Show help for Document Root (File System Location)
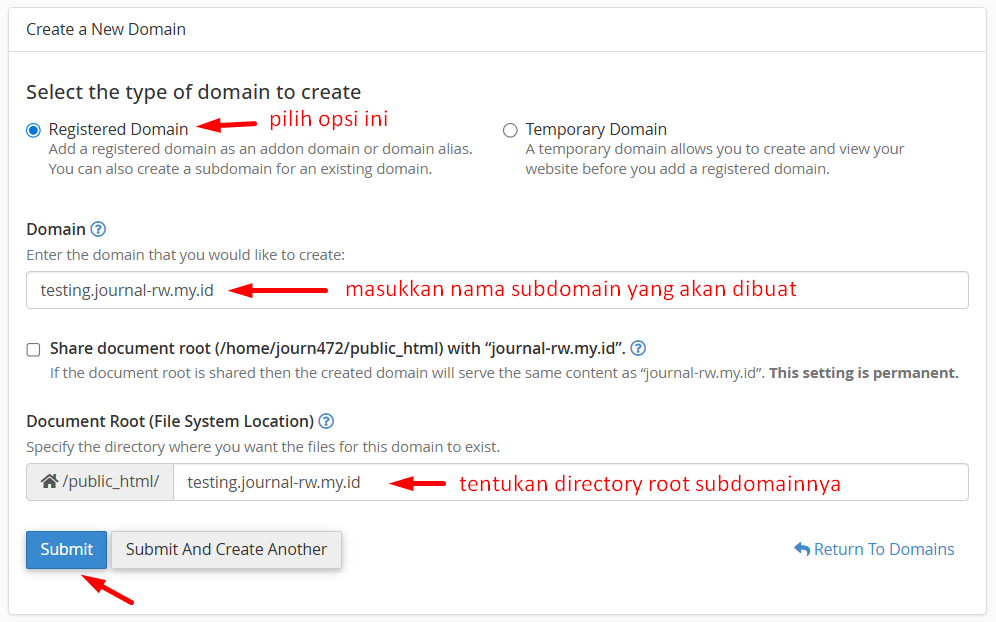The width and height of the screenshot is (996, 622). click(326, 421)
